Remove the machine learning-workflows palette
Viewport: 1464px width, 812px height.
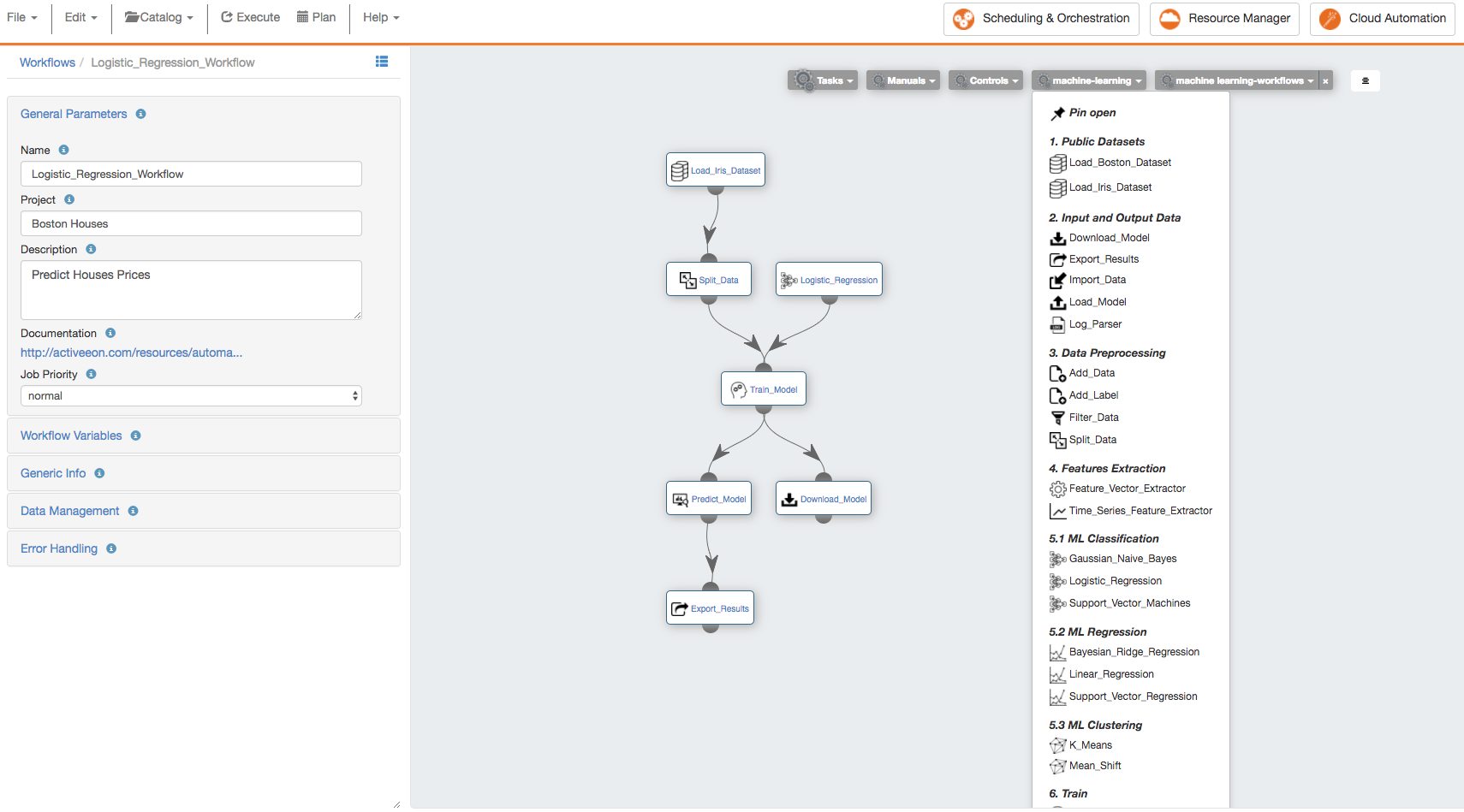(x=1325, y=80)
